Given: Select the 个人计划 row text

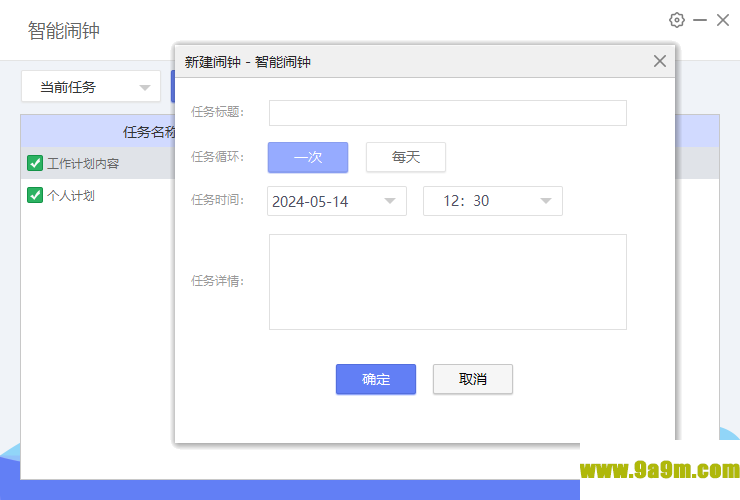Looking at the screenshot, I should point(71,195).
